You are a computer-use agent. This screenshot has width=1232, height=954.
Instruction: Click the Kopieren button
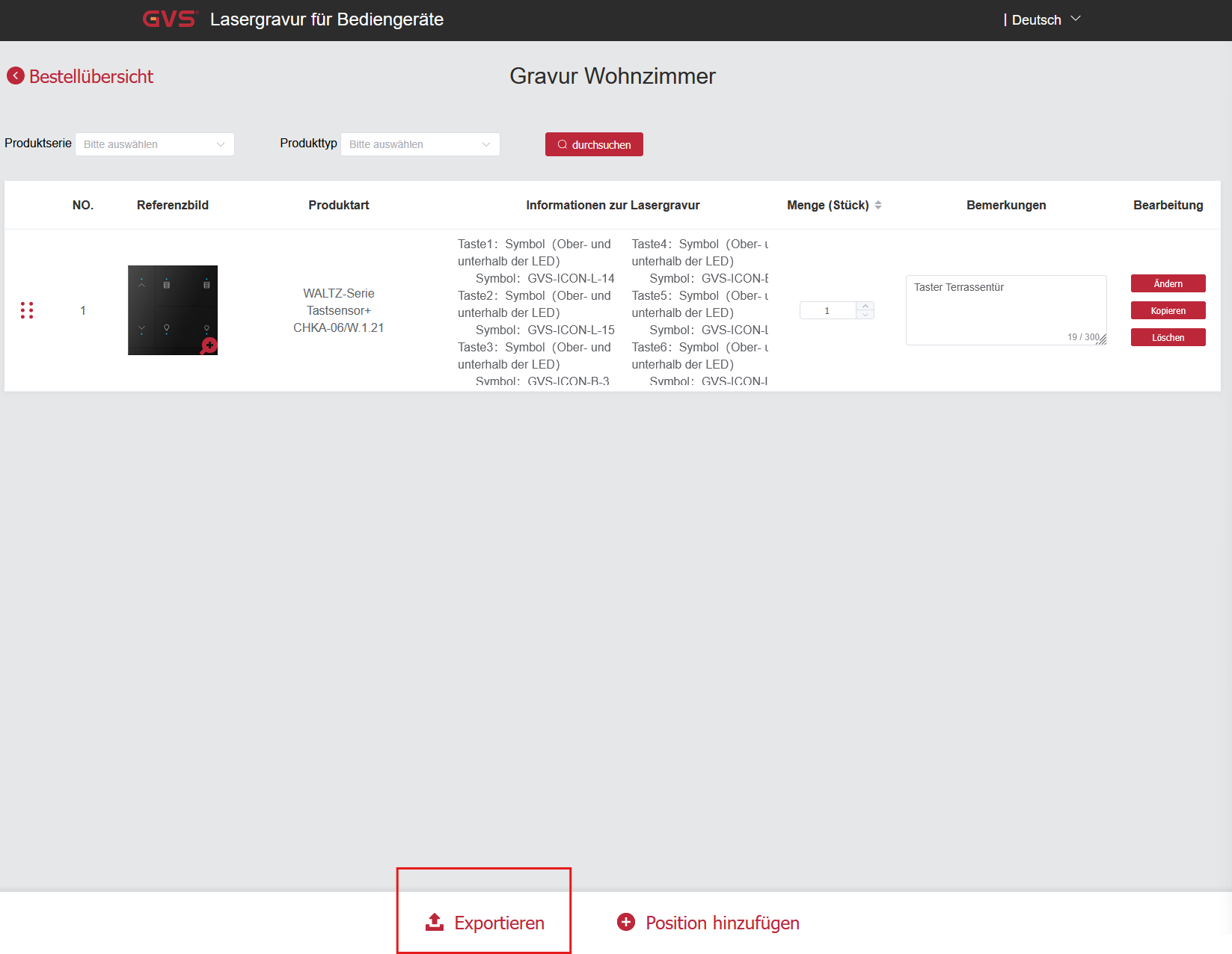1168,310
